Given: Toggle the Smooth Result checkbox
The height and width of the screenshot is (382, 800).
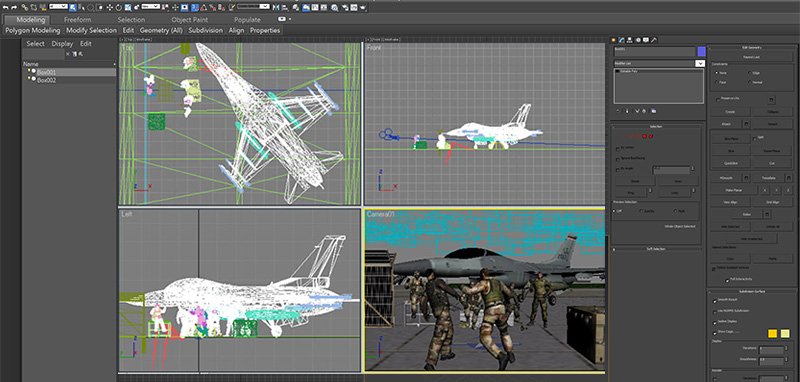Looking at the screenshot, I should tap(715, 301).
